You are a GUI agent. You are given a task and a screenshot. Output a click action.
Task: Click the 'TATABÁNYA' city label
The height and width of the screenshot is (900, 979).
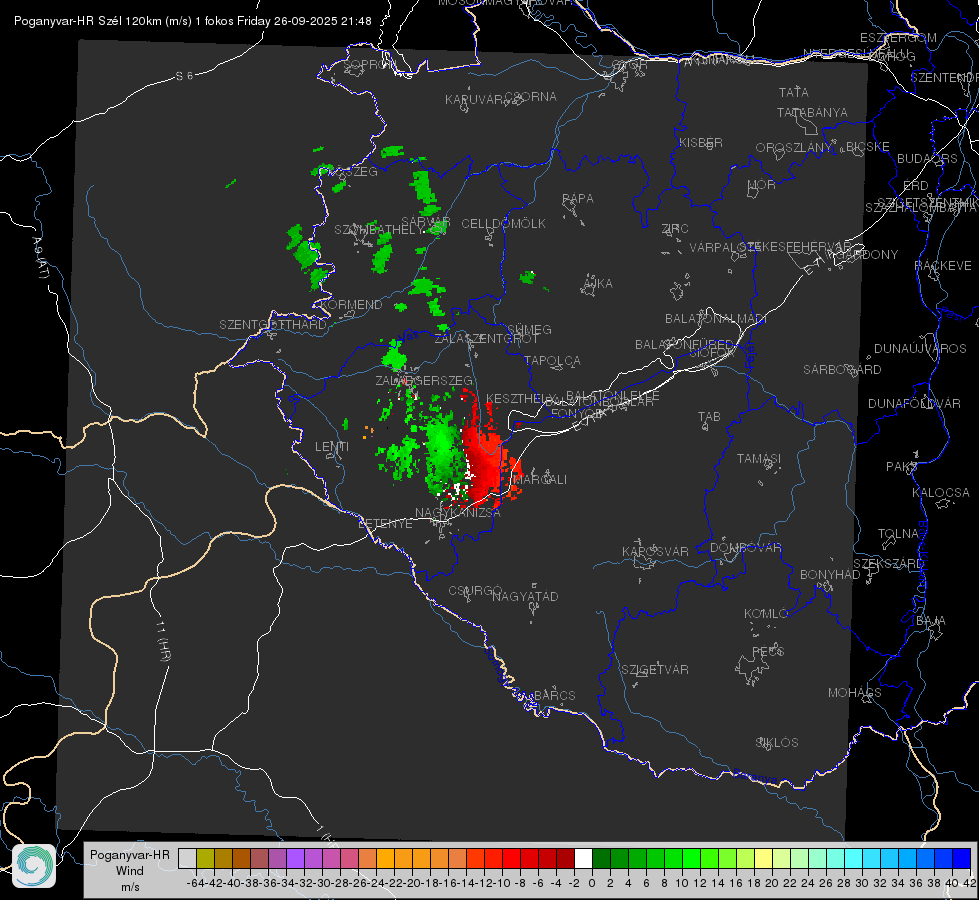812,112
